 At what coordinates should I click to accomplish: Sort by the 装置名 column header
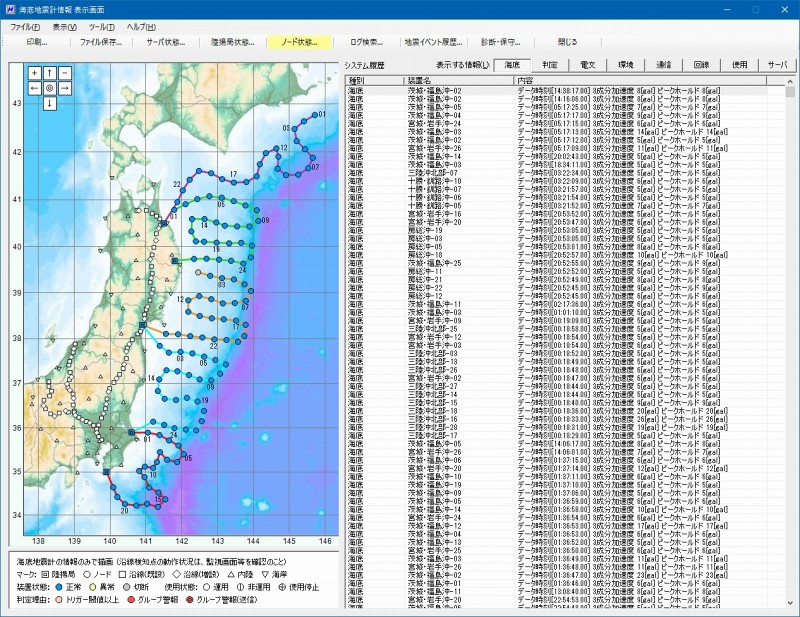click(x=459, y=81)
